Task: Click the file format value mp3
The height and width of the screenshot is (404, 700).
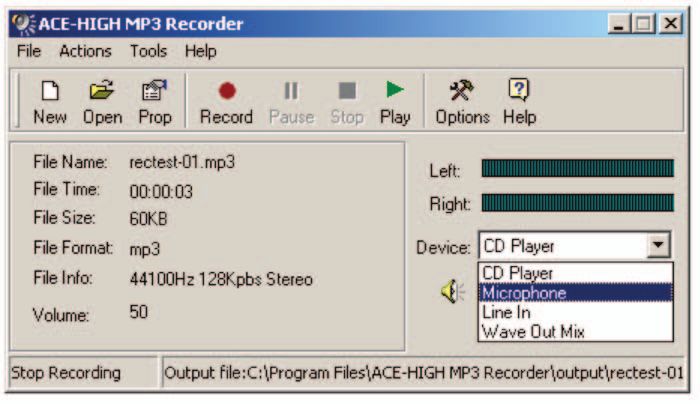Action: tap(144, 249)
